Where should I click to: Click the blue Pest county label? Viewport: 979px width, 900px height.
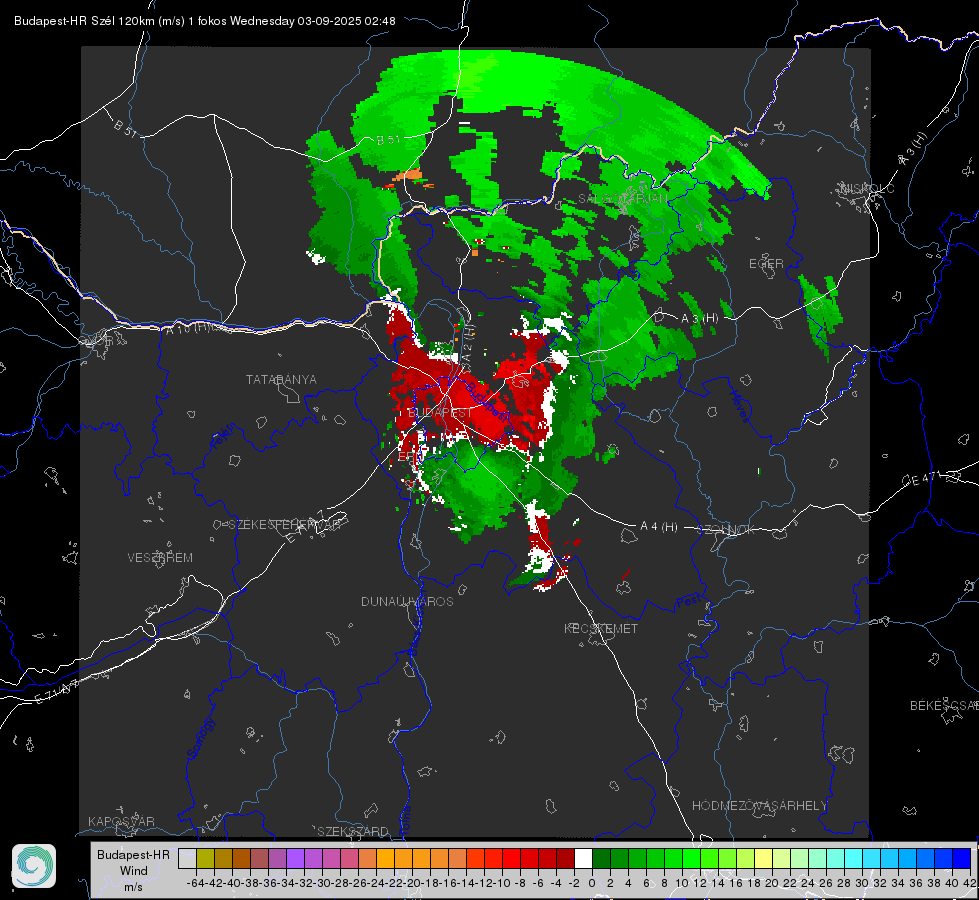pos(687,603)
